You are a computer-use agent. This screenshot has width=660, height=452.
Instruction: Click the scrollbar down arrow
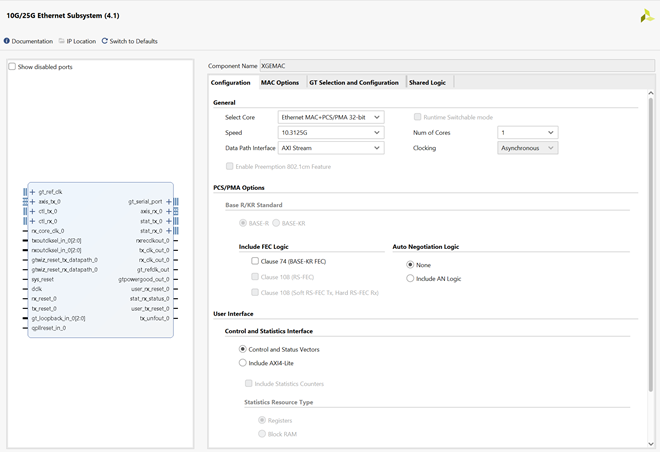[x=651, y=444]
